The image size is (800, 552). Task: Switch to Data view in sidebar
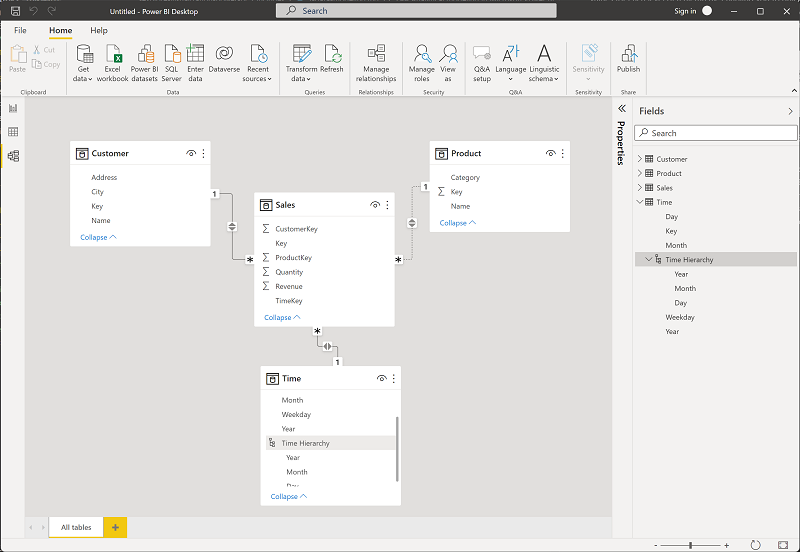(13, 132)
